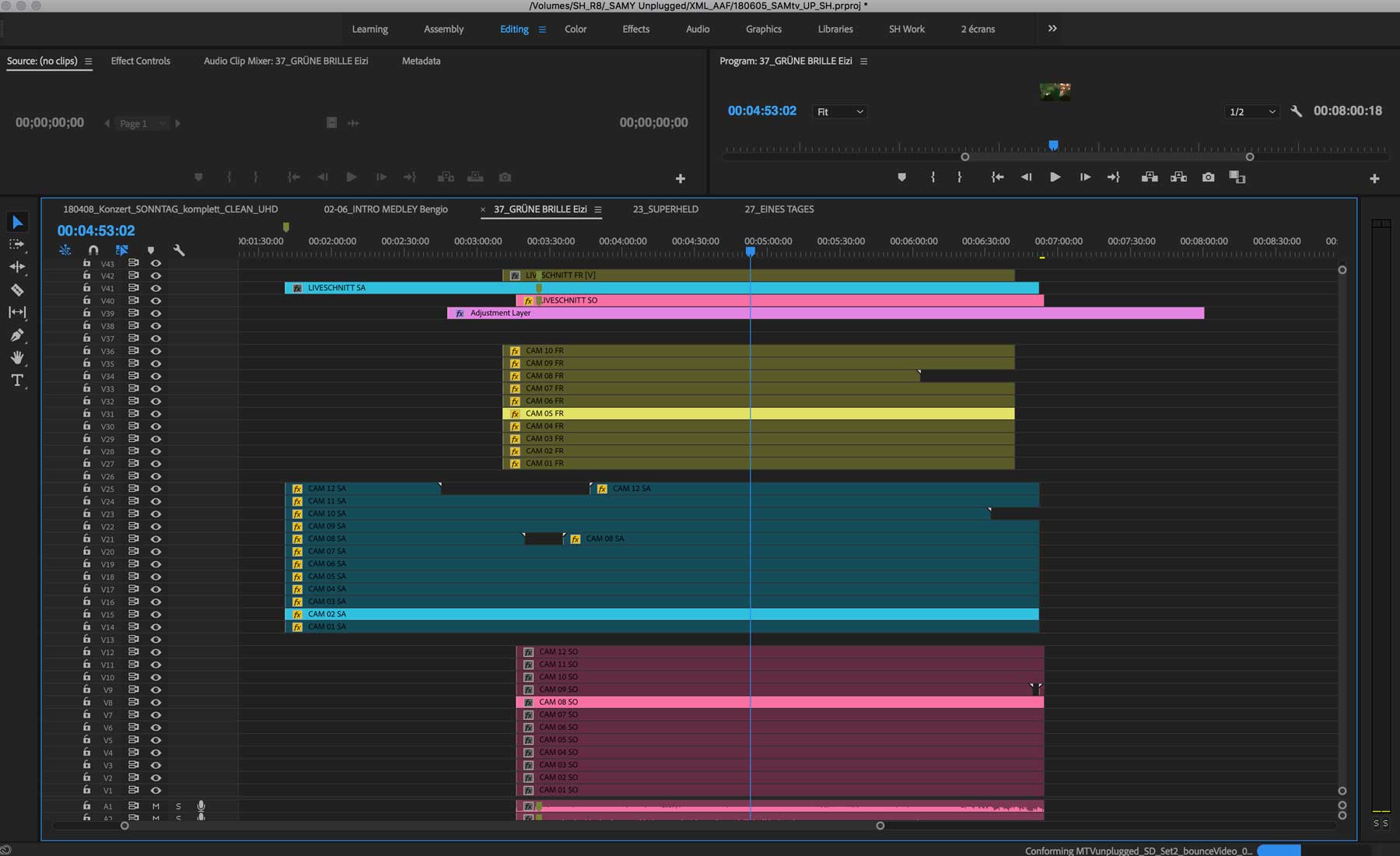
Task: Select the Adjustment Layer clip
Action: point(825,313)
